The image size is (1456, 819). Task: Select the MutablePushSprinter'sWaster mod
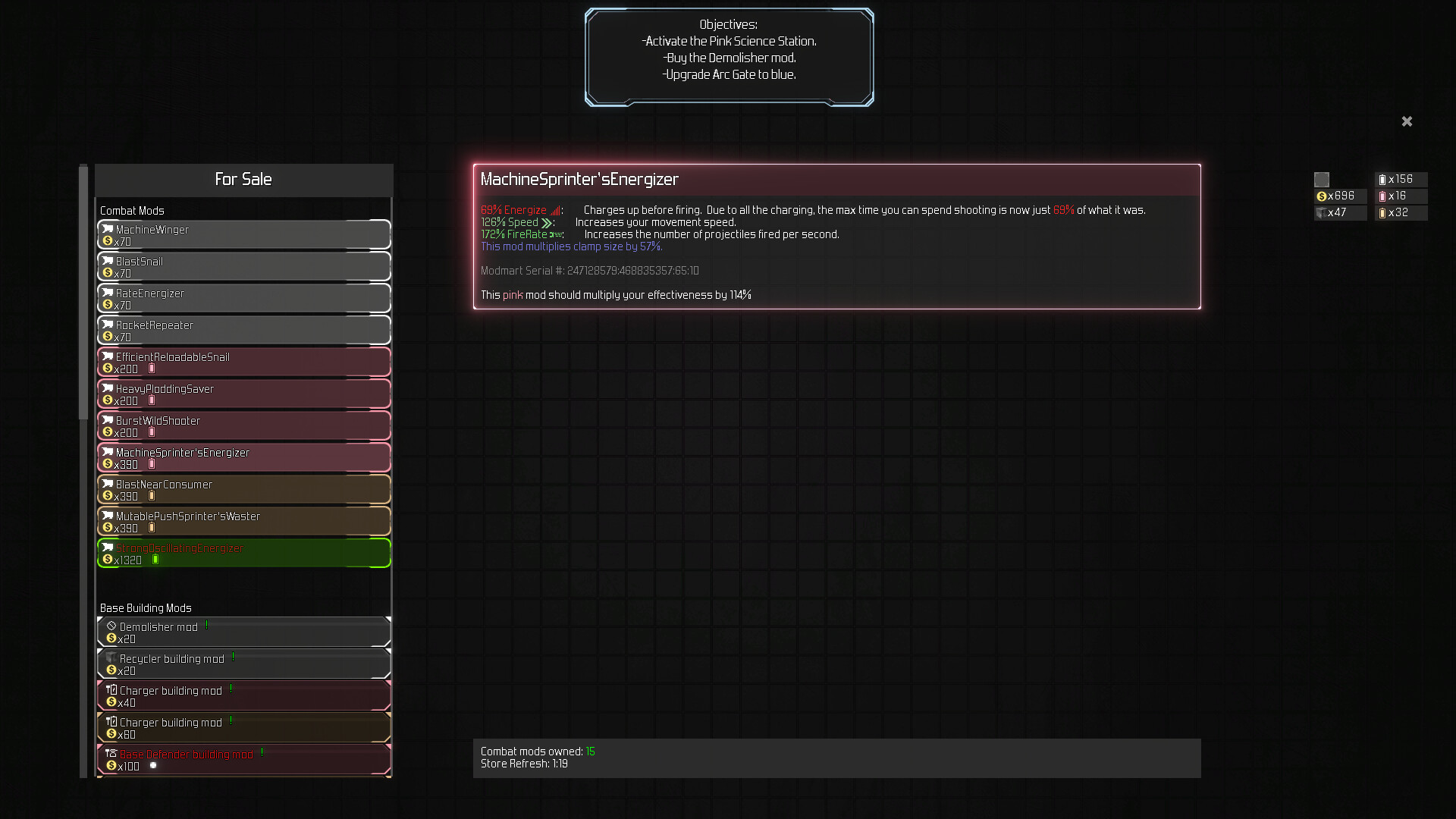point(243,521)
